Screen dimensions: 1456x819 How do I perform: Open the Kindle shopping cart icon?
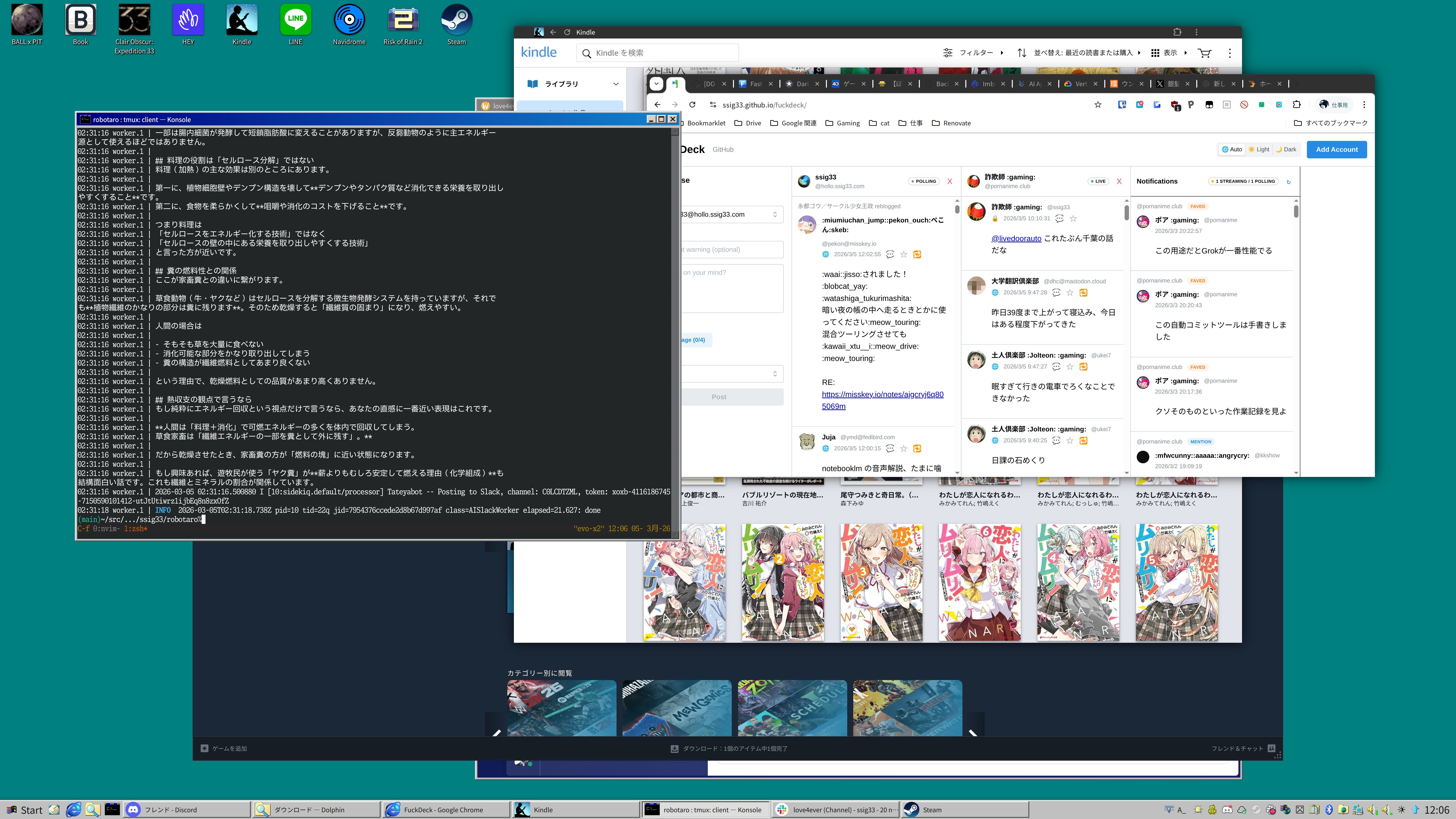pyautogui.click(x=1204, y=53)
